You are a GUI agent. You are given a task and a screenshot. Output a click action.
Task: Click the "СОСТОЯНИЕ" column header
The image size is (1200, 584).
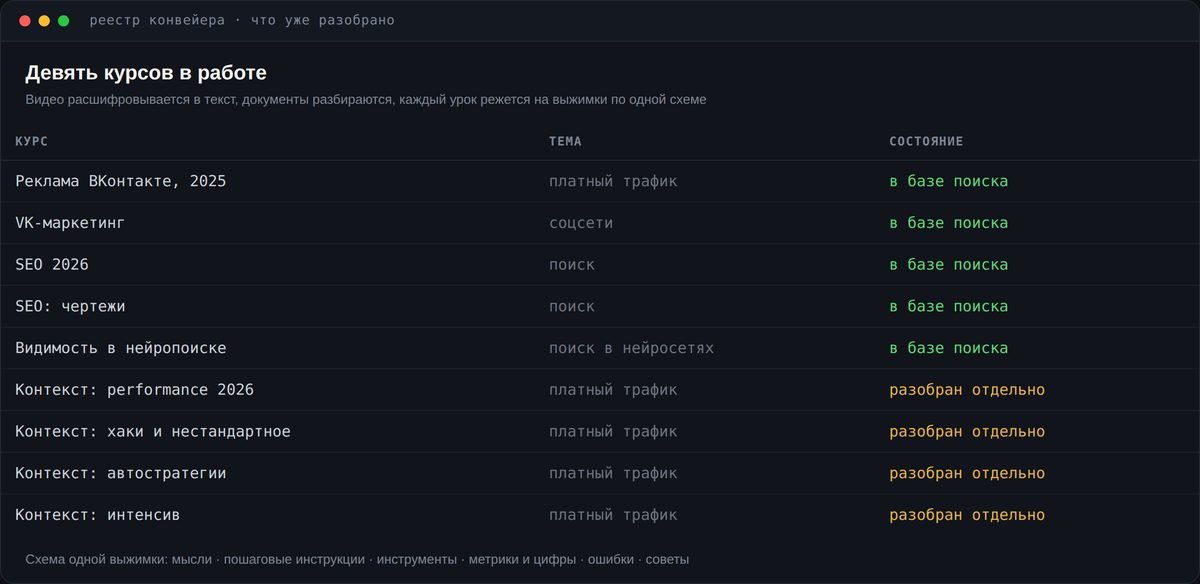[x=926, y=142]
